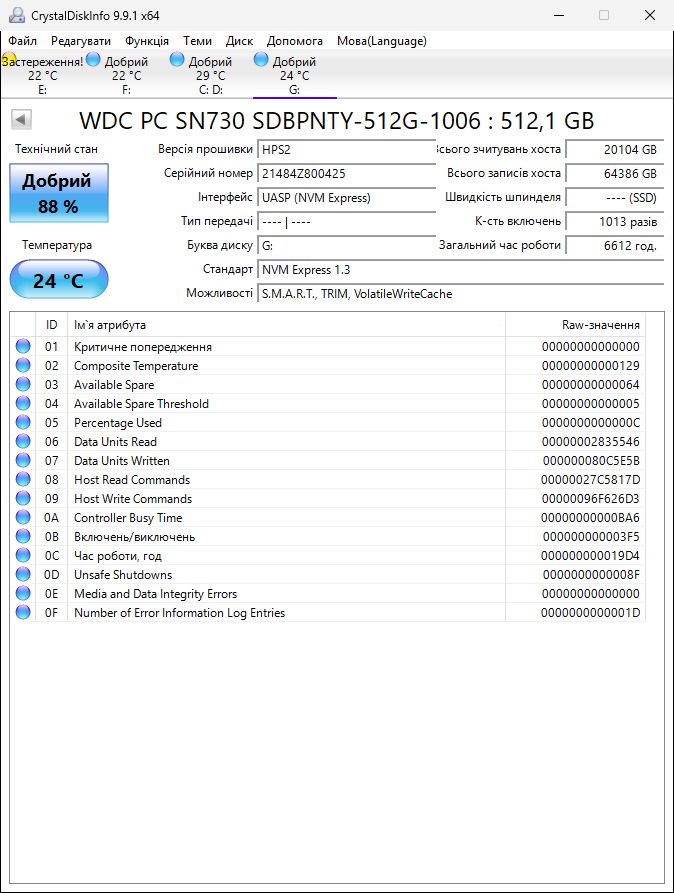The height and width of the screenshot is (893, 674).
Task: Click raw value 00000000000129 for Composite Temperature
Action: [x=590, y=366]
